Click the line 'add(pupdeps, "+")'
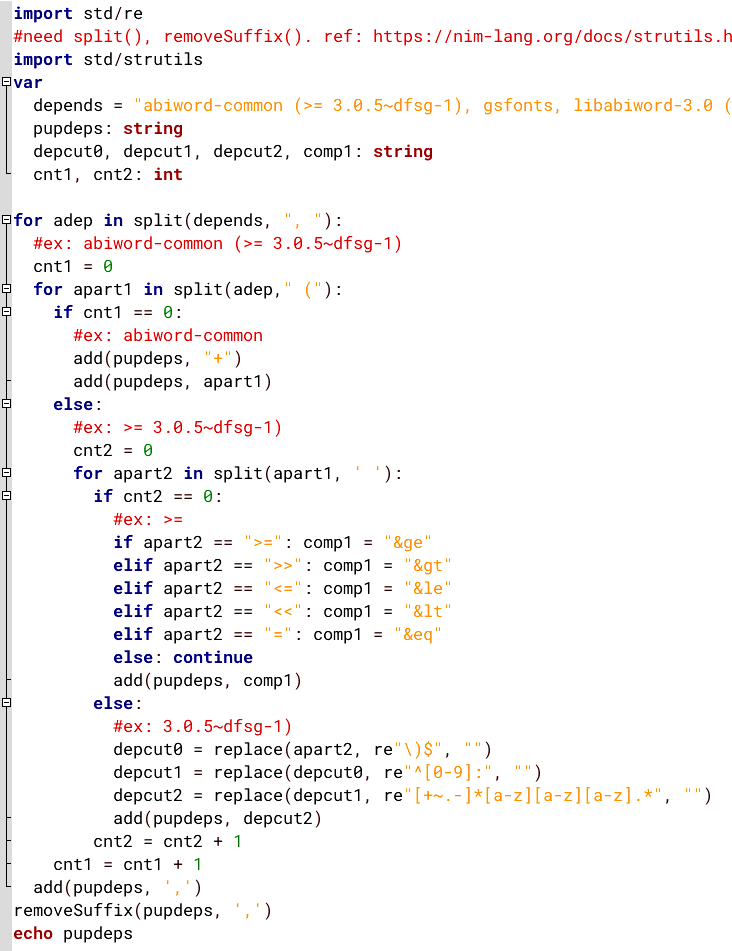 pos(158,358)
